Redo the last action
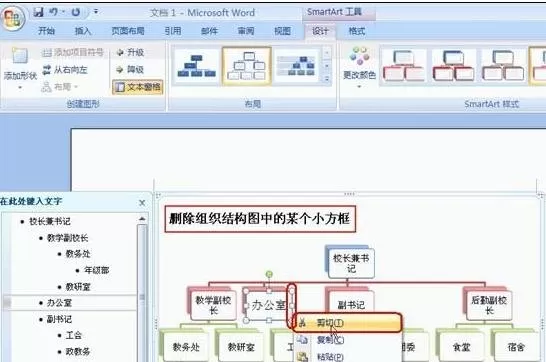This screenshot has width=546, height=362. [76, 12]
